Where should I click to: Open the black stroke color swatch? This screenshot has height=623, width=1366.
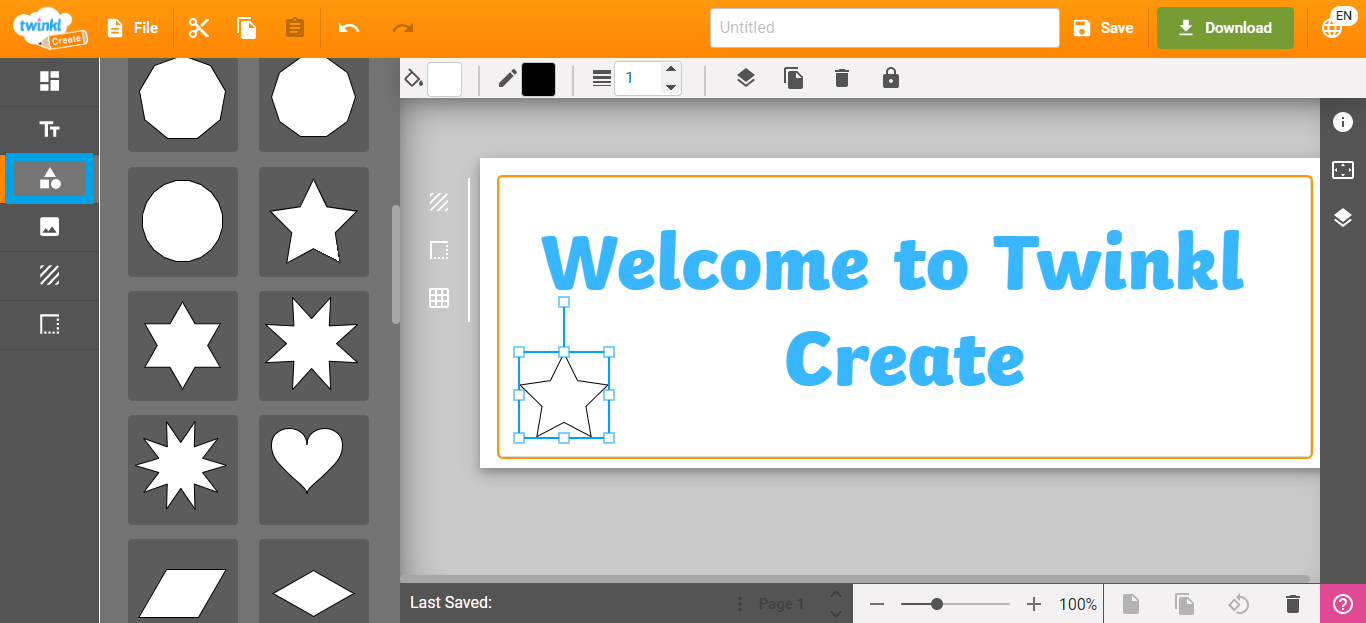tap(538, 79)
